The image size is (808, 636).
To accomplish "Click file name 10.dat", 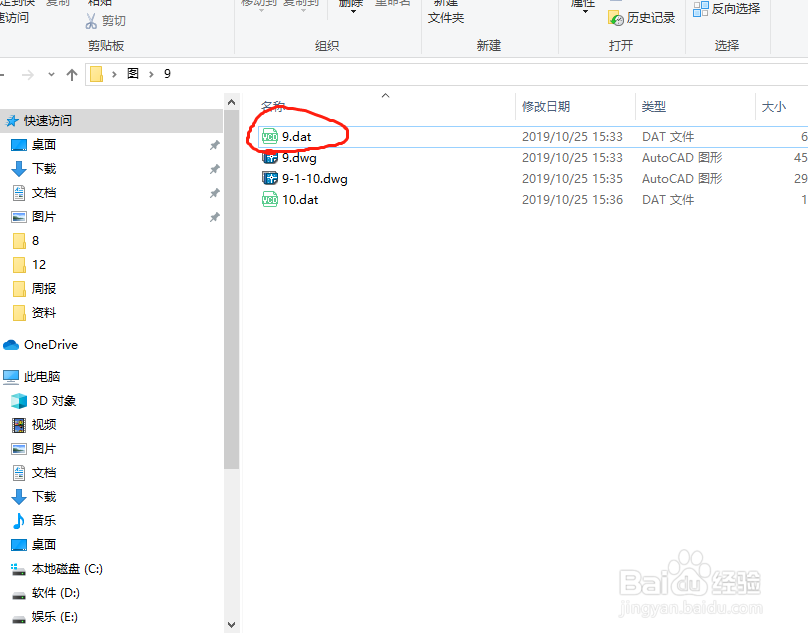I will (x=300, y=199).
